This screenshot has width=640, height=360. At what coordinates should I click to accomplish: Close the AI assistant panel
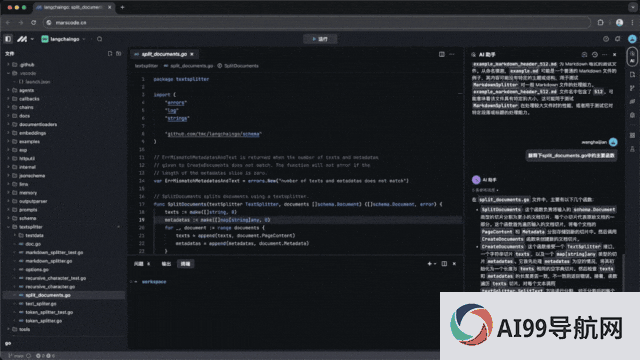click(x=615, y=55)
